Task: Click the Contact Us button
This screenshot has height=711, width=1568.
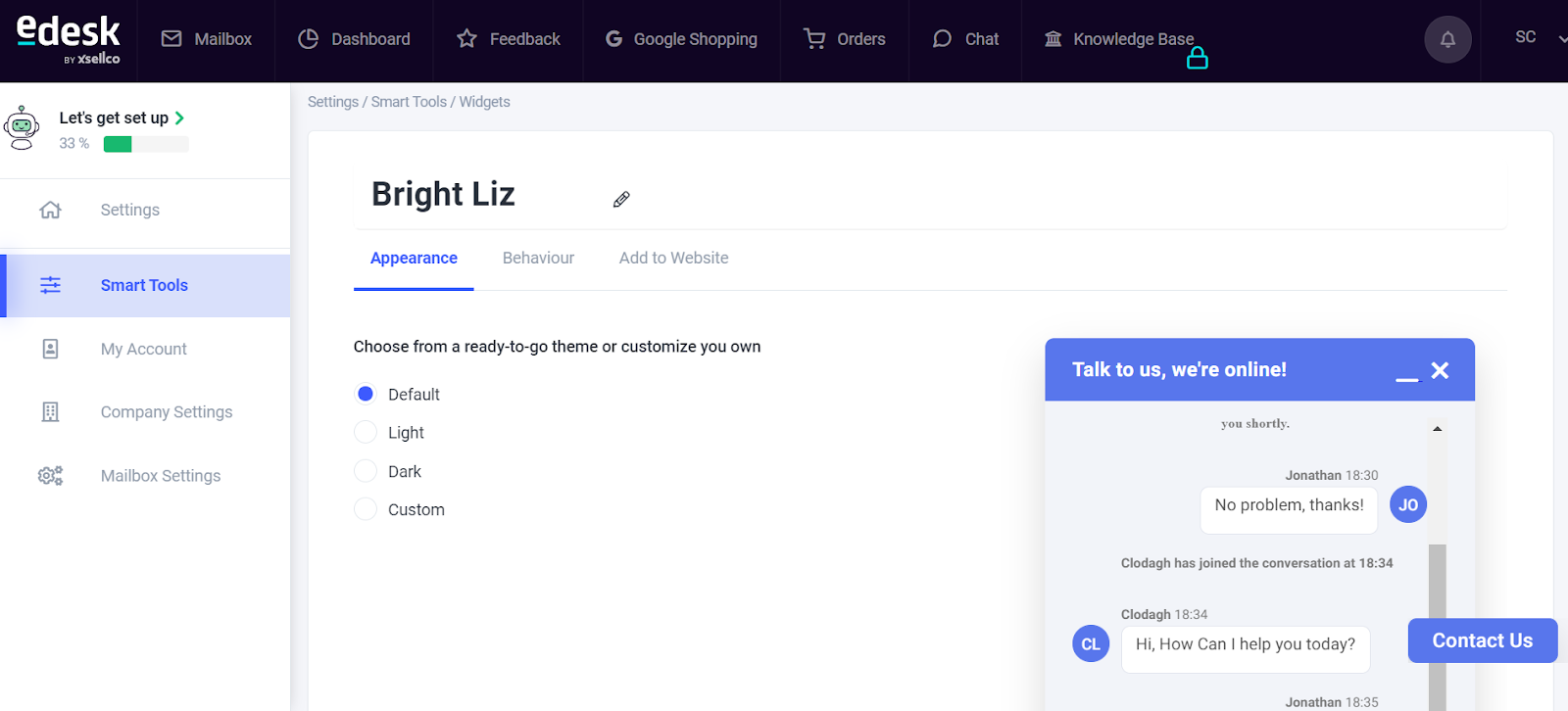Action: (1482, 640)
